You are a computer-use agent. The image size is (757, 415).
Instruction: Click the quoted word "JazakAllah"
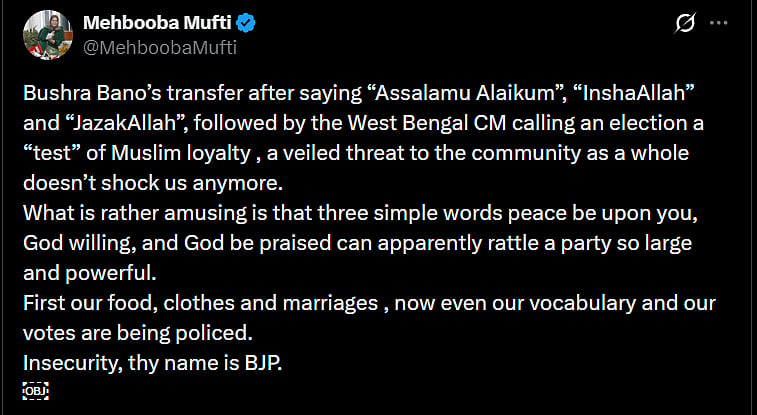click(x=126, y=123)
